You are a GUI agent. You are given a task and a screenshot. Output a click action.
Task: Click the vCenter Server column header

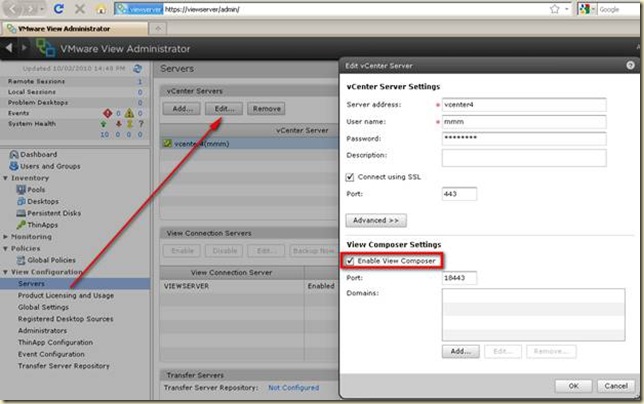point(302,130)
